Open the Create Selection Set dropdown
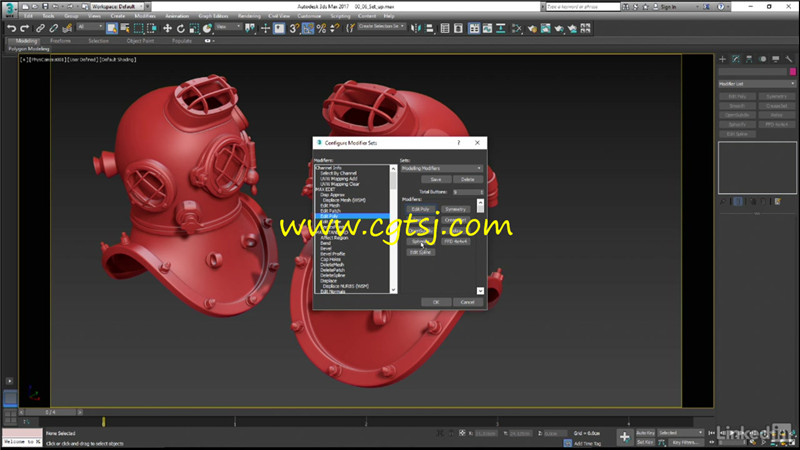Screen dimensions: 800x450 click(381, 26)
